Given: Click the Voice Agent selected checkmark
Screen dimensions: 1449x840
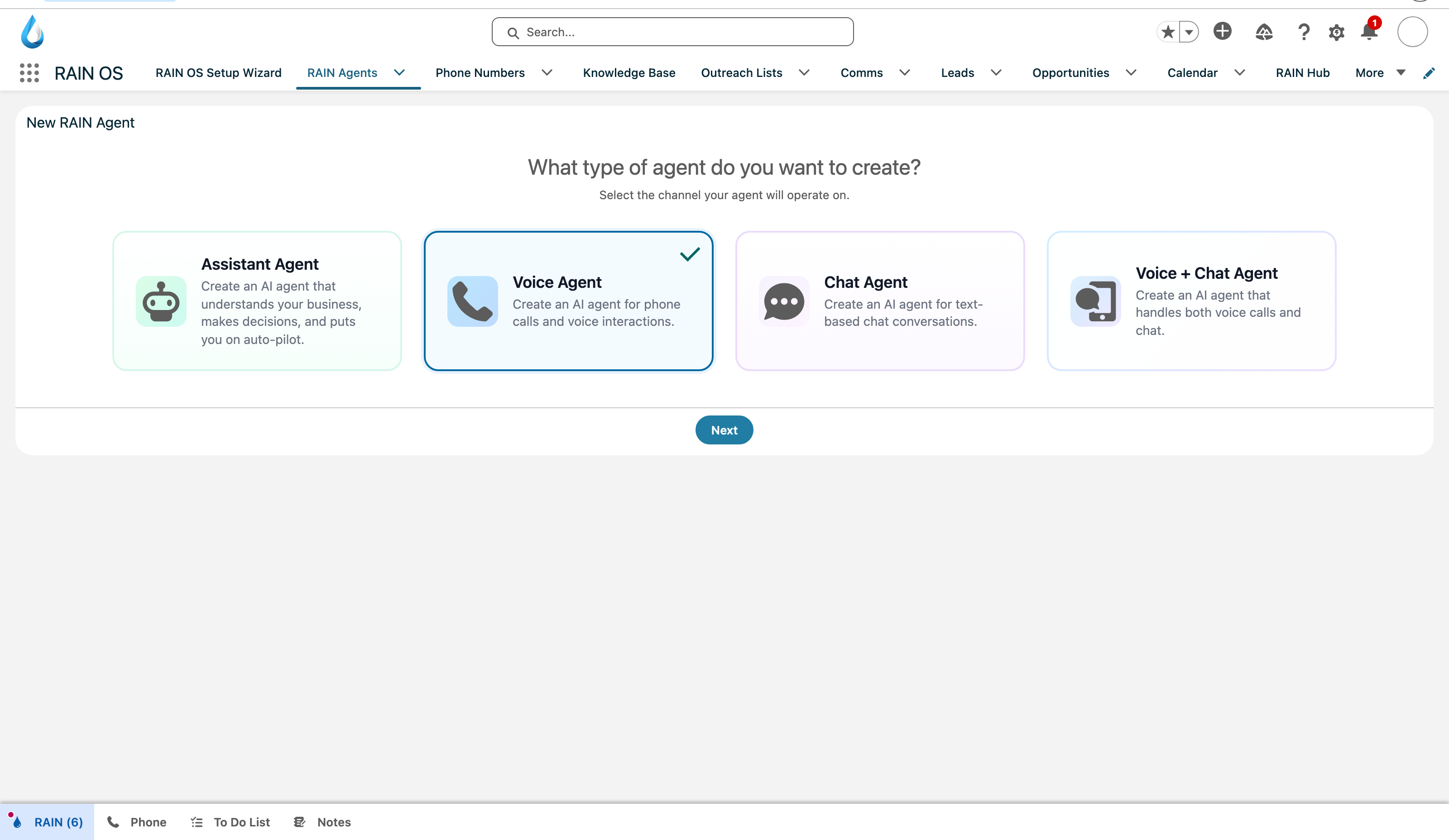Looking at the screenshot, I should click(690, 254).
